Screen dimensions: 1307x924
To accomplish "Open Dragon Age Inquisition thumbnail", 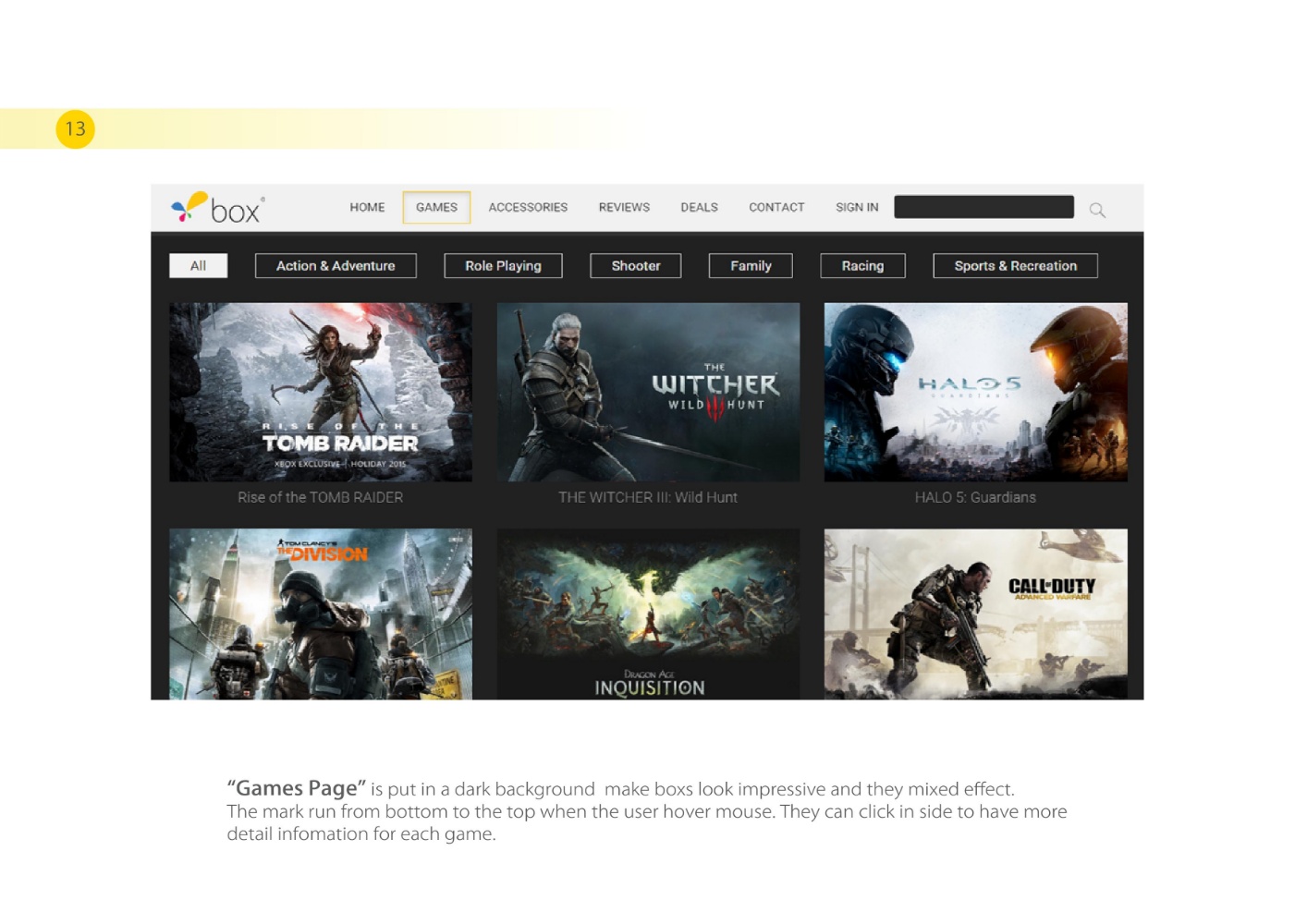I will tap(648, 614).
